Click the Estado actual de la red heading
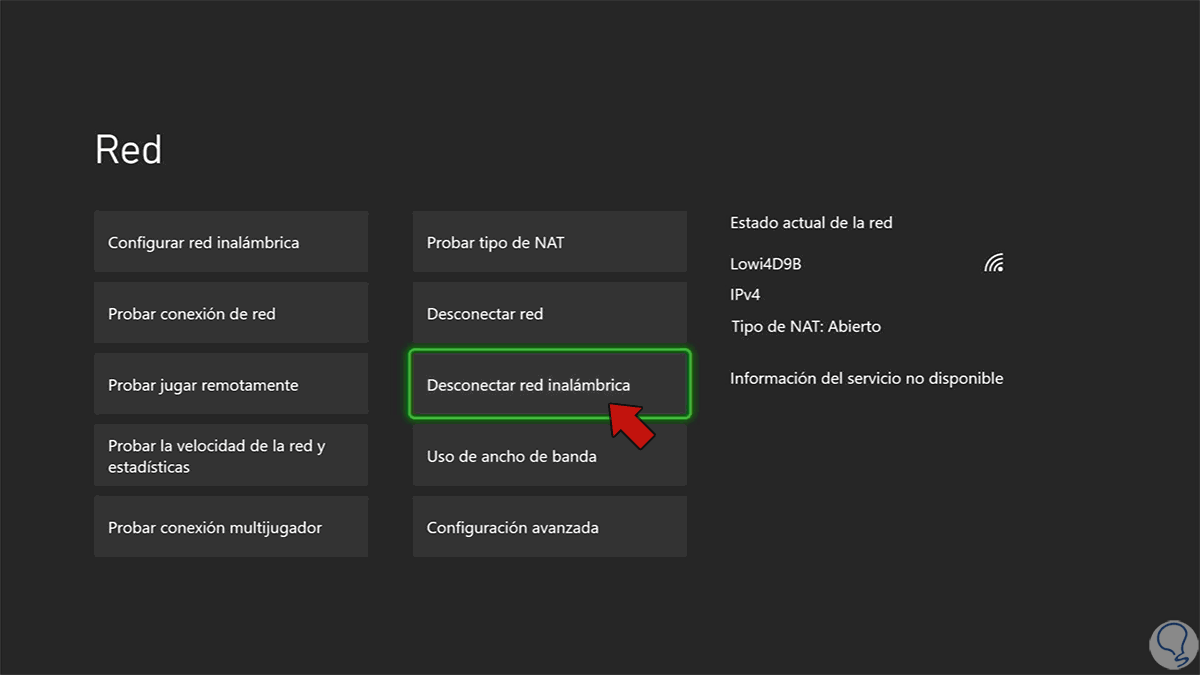 click(x=811, y=223)
